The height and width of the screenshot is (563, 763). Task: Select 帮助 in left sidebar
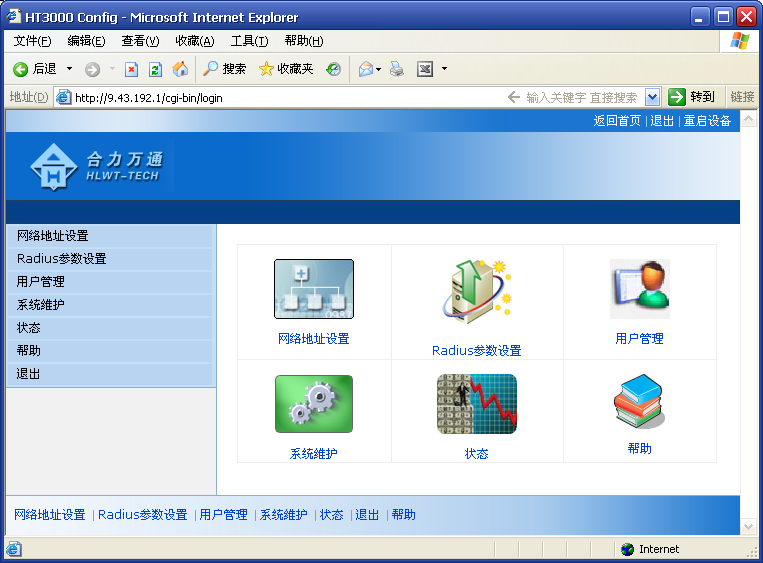click(110, 351)
